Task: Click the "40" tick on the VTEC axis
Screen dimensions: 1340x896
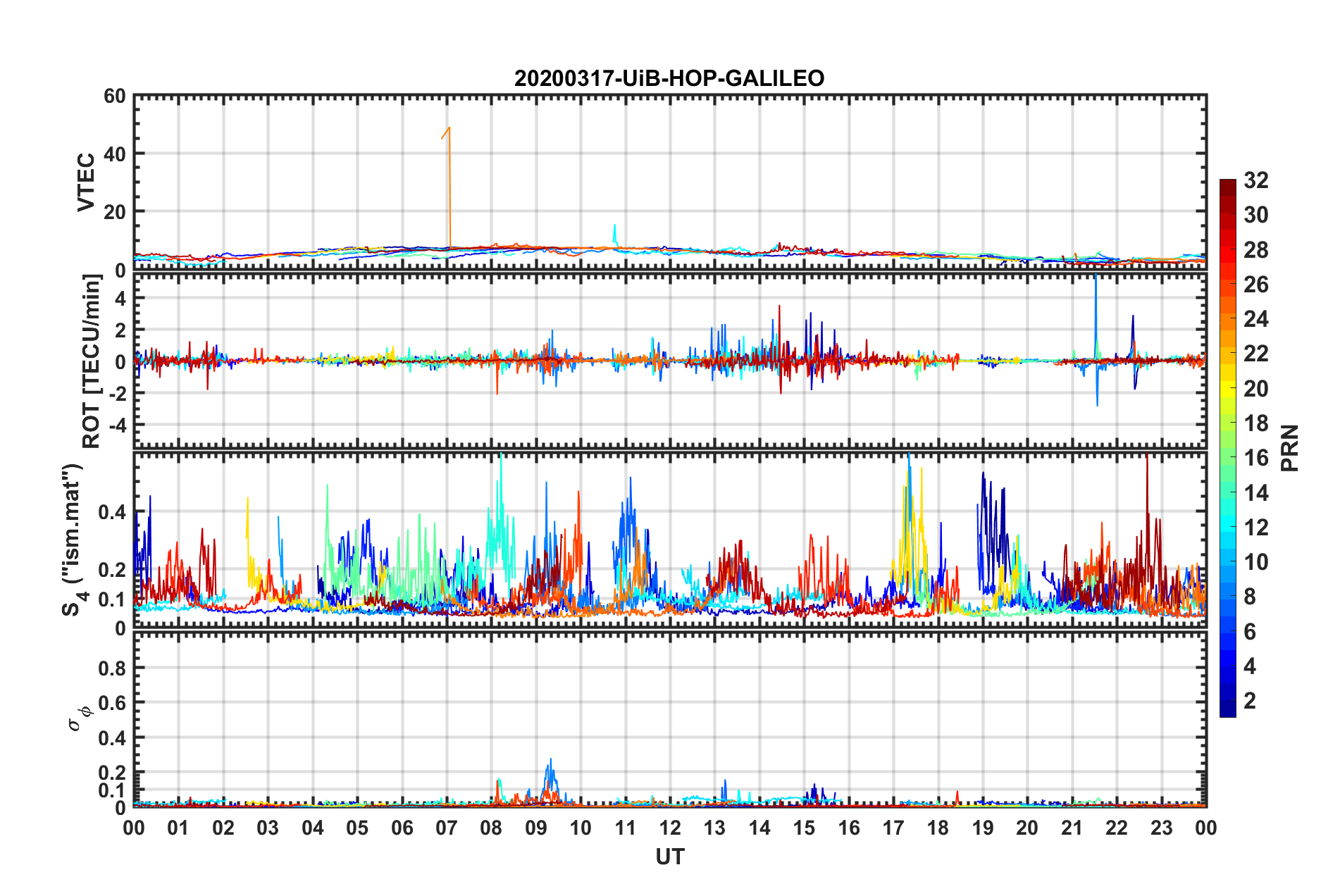Action: 115,154
